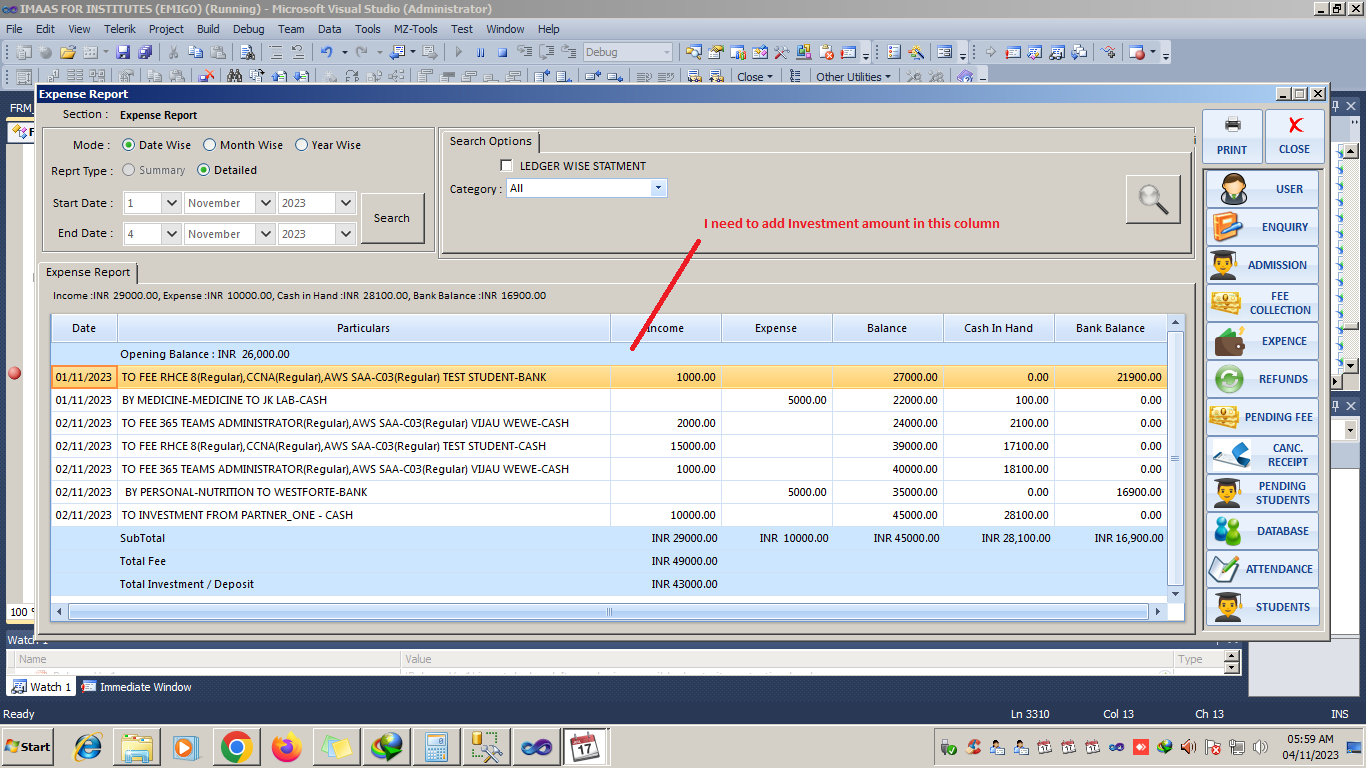This screenshot has width=1366, height=768.
Task: Click the magnifying glass search icon
Action: click(x=1153, y=199)
